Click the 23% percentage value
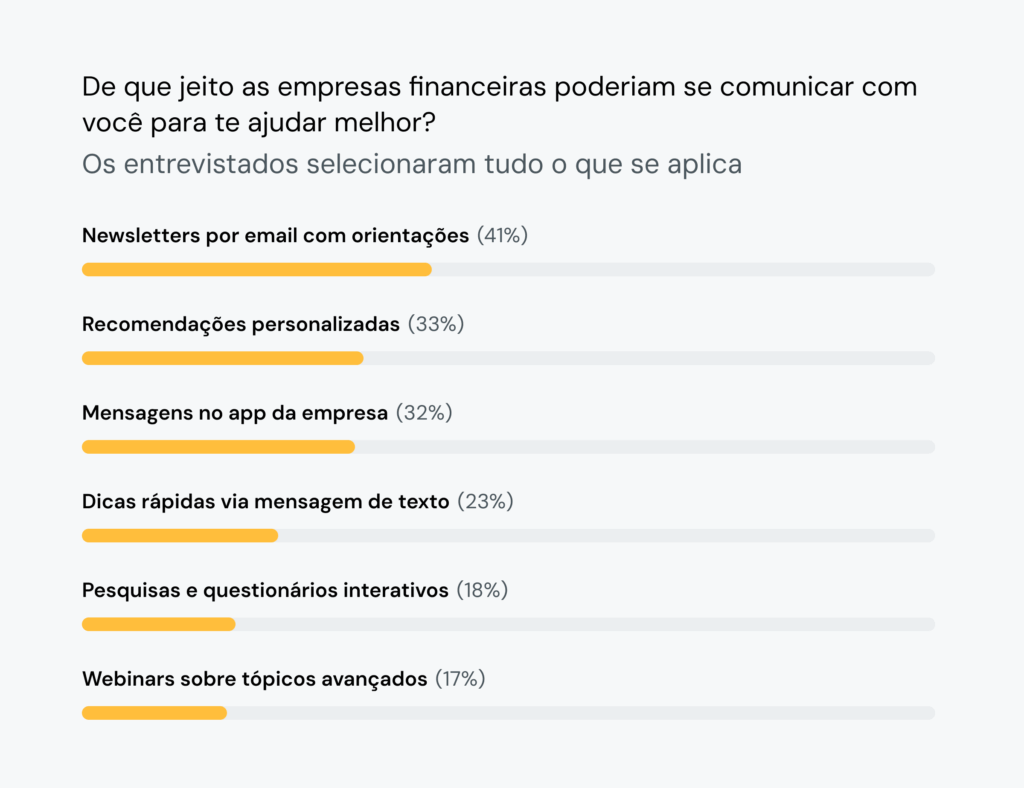The height and width of the screenshot is (788, 1024). click(485, 502)
